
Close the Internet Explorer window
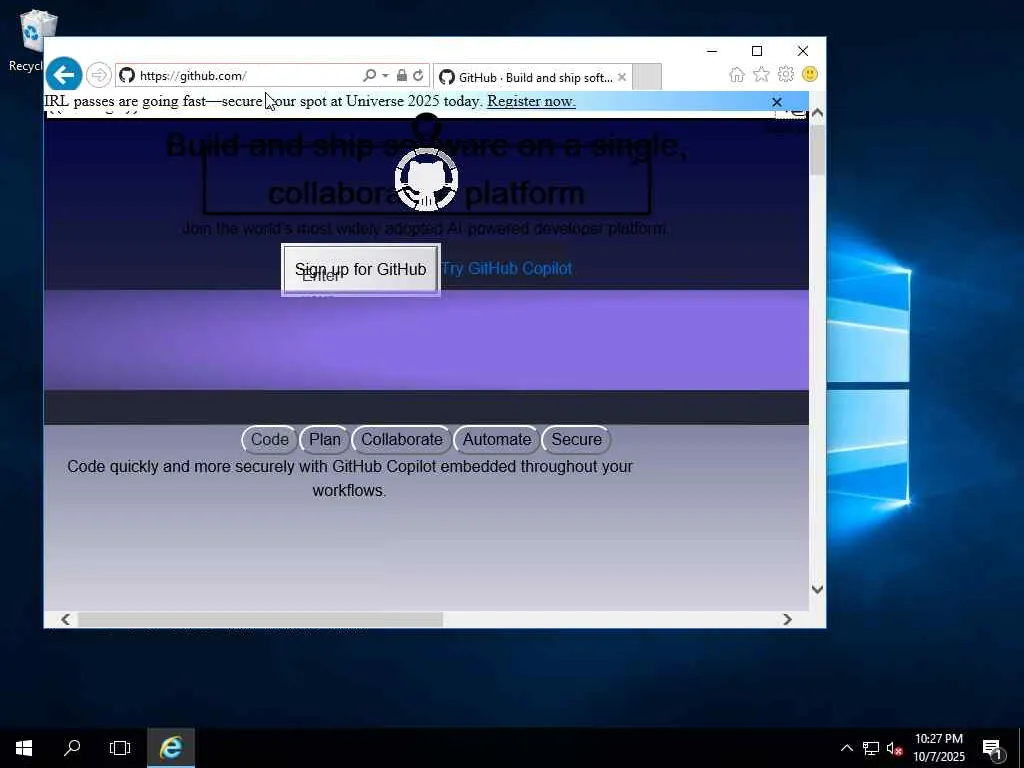pos(803,51)
